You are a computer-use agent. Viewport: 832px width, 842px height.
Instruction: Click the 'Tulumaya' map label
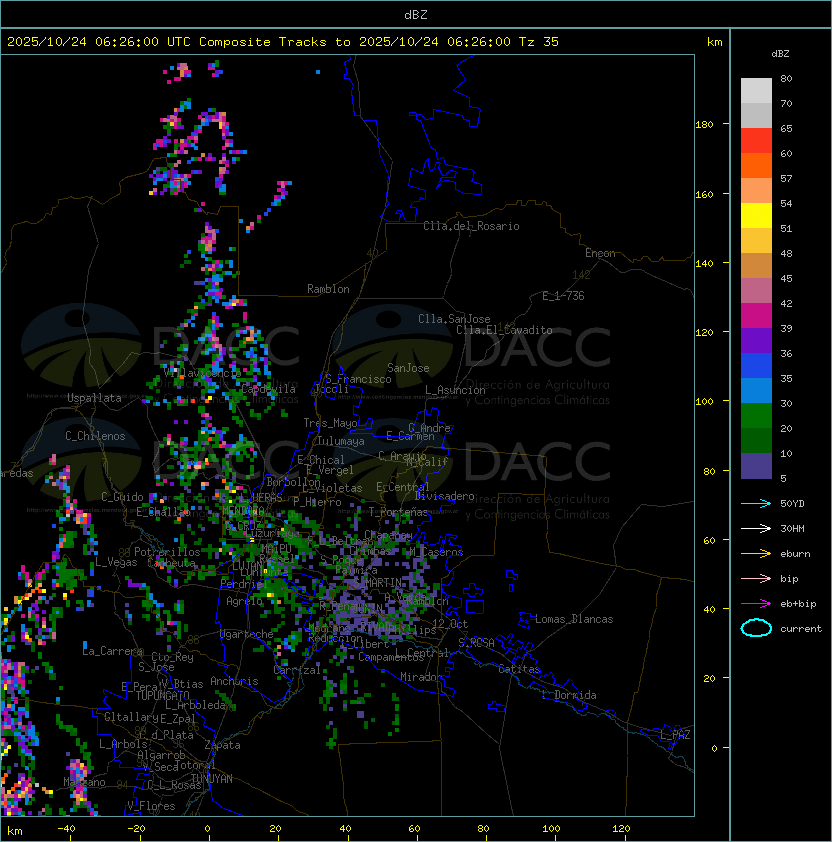point(341,441)
